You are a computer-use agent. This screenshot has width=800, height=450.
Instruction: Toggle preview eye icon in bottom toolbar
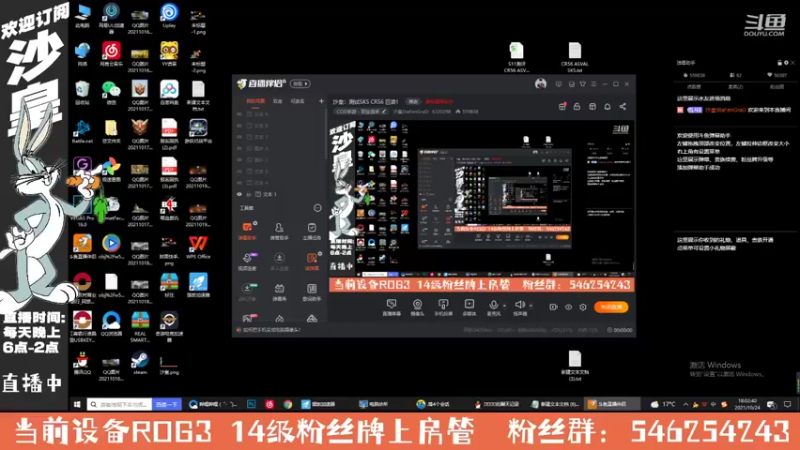568,307
